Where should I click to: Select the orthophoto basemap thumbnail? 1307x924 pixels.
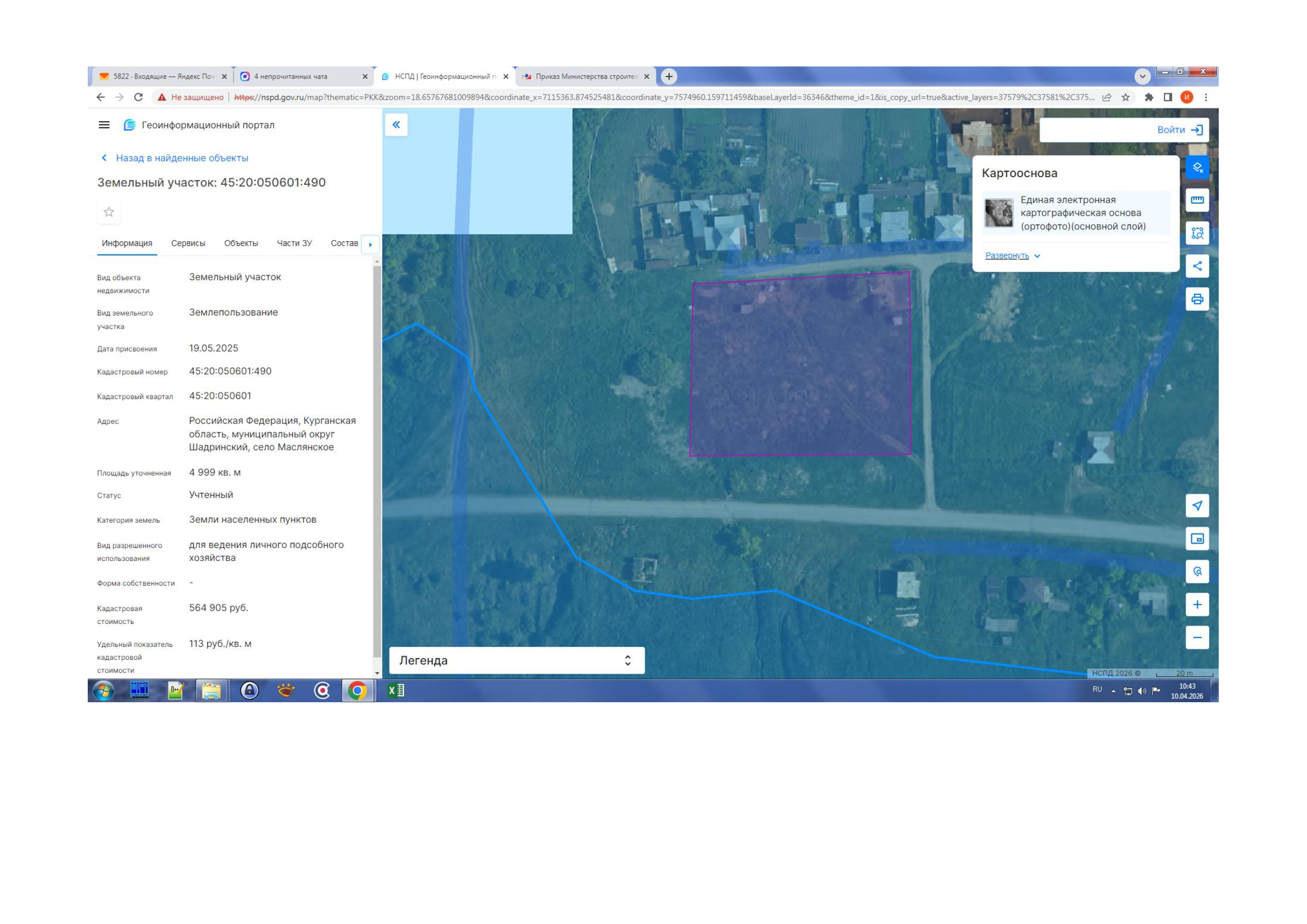tap(999, 213)
